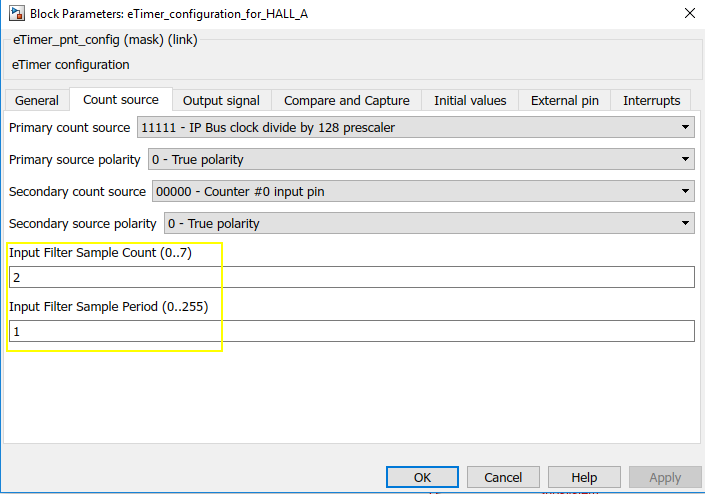Viewport: 705px width, 494px height.
Task: Open the Initial values tab
Action: 470,100
